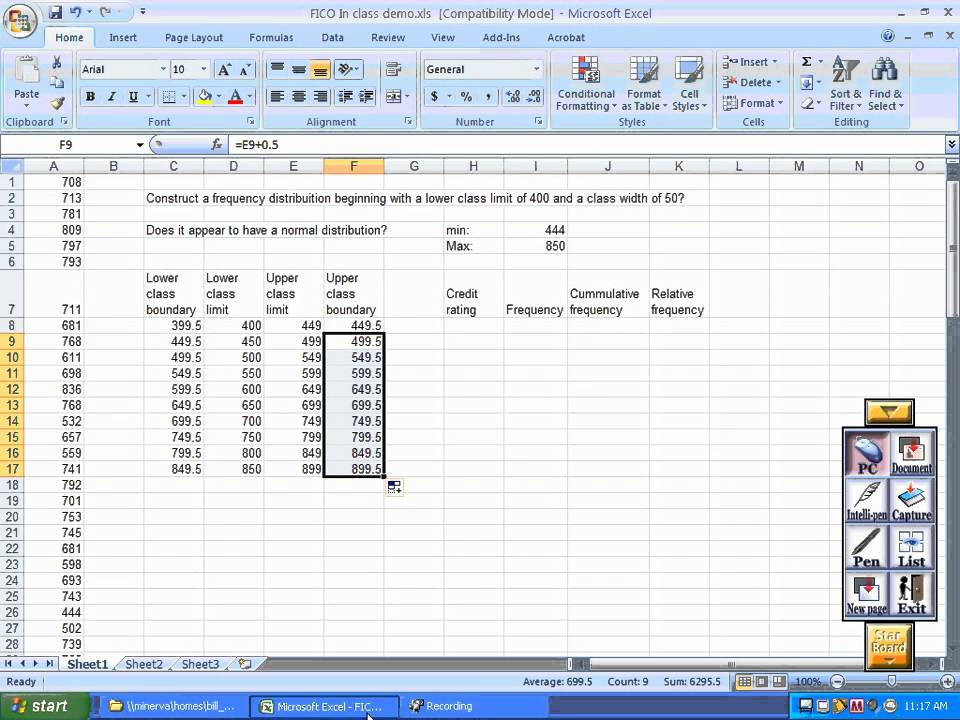This screenshot has height=720, width=960.
Task: Apply percent style format
Action: (x=467, y=97)
